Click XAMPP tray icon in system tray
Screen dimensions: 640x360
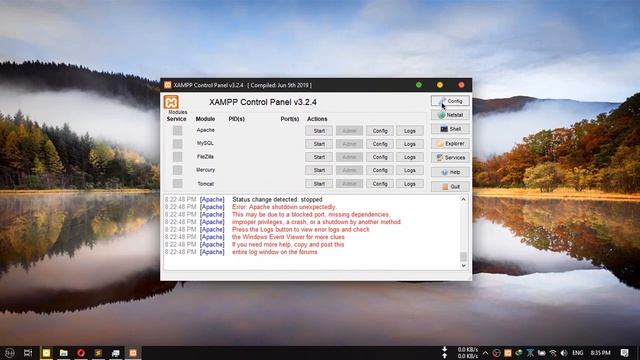click(508, 353)
